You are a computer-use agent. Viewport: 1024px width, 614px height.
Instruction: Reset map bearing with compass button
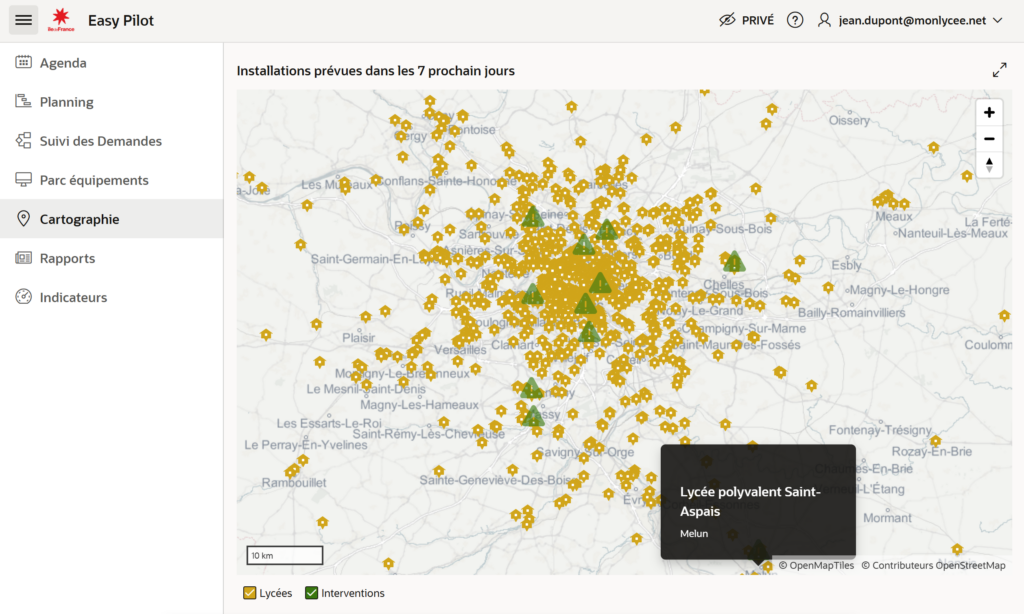[x=989, y=165]
